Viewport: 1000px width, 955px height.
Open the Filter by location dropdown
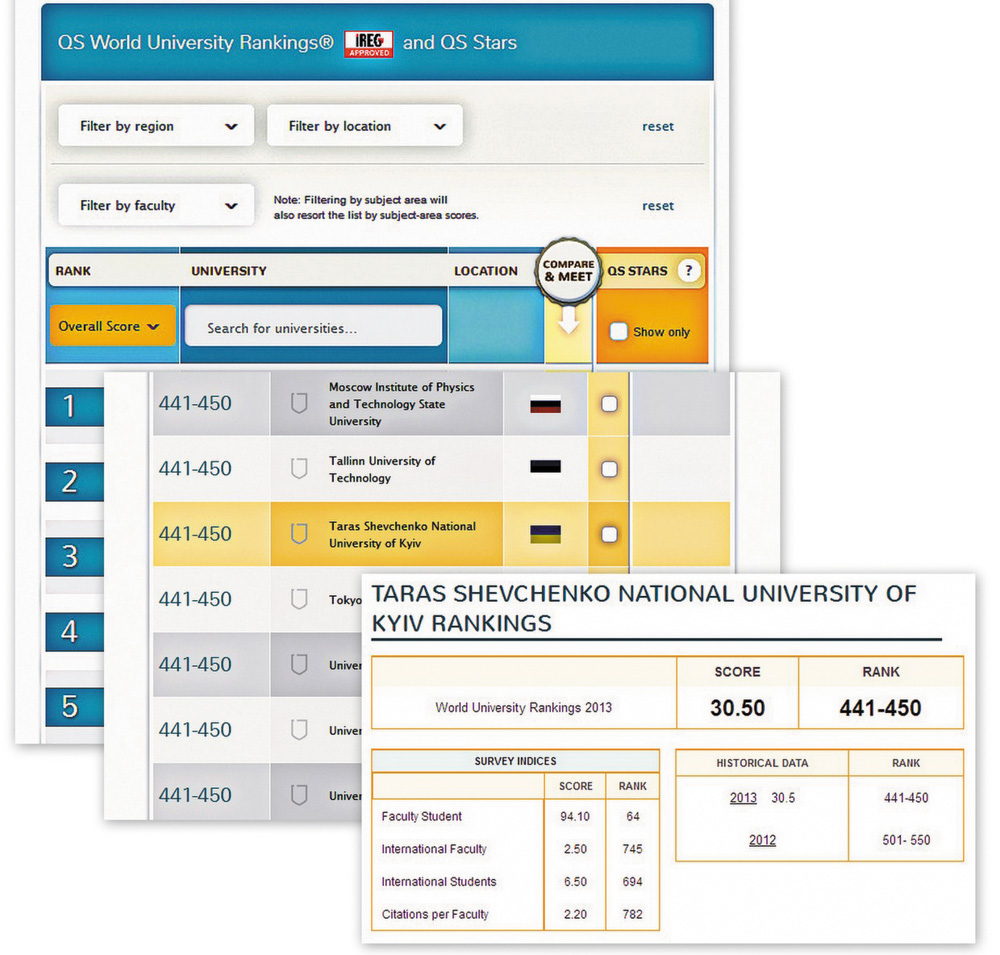coord(364,126)
